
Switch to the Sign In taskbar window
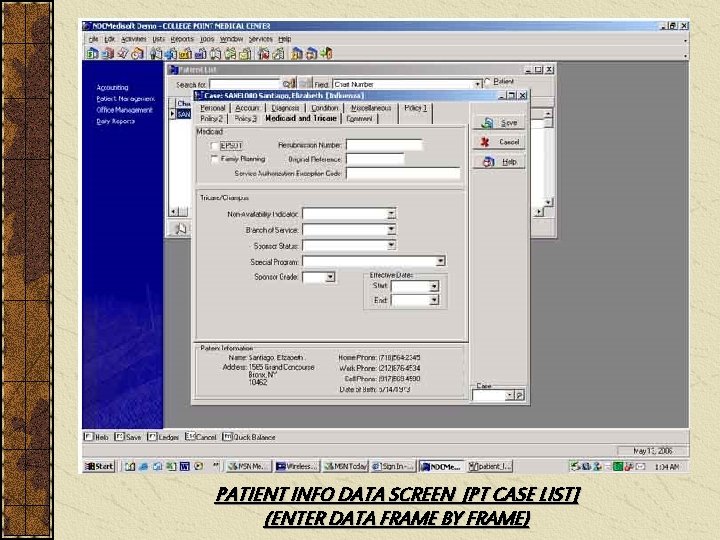click(393, 466)
